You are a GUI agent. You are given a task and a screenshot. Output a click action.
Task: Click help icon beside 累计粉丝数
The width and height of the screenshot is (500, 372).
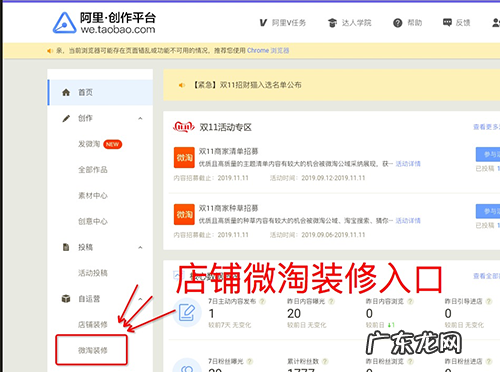[325, 361]
